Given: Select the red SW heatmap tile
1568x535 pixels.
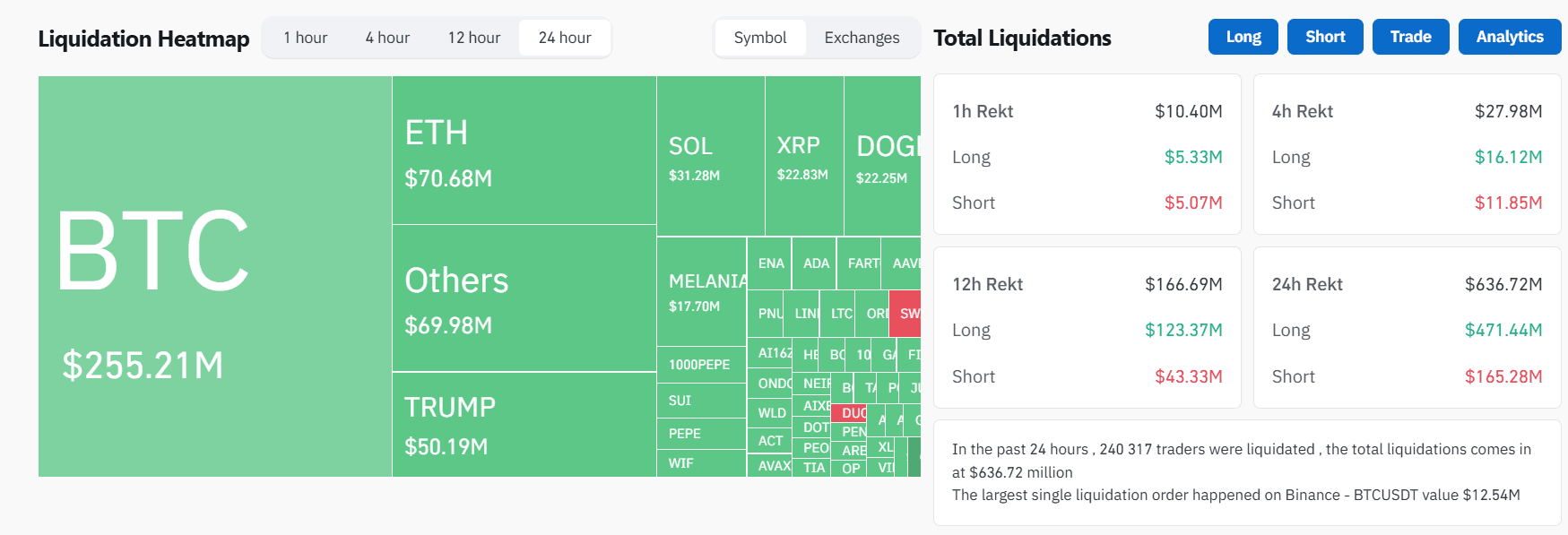Looking at the screenshot, I should pos(905,314).
